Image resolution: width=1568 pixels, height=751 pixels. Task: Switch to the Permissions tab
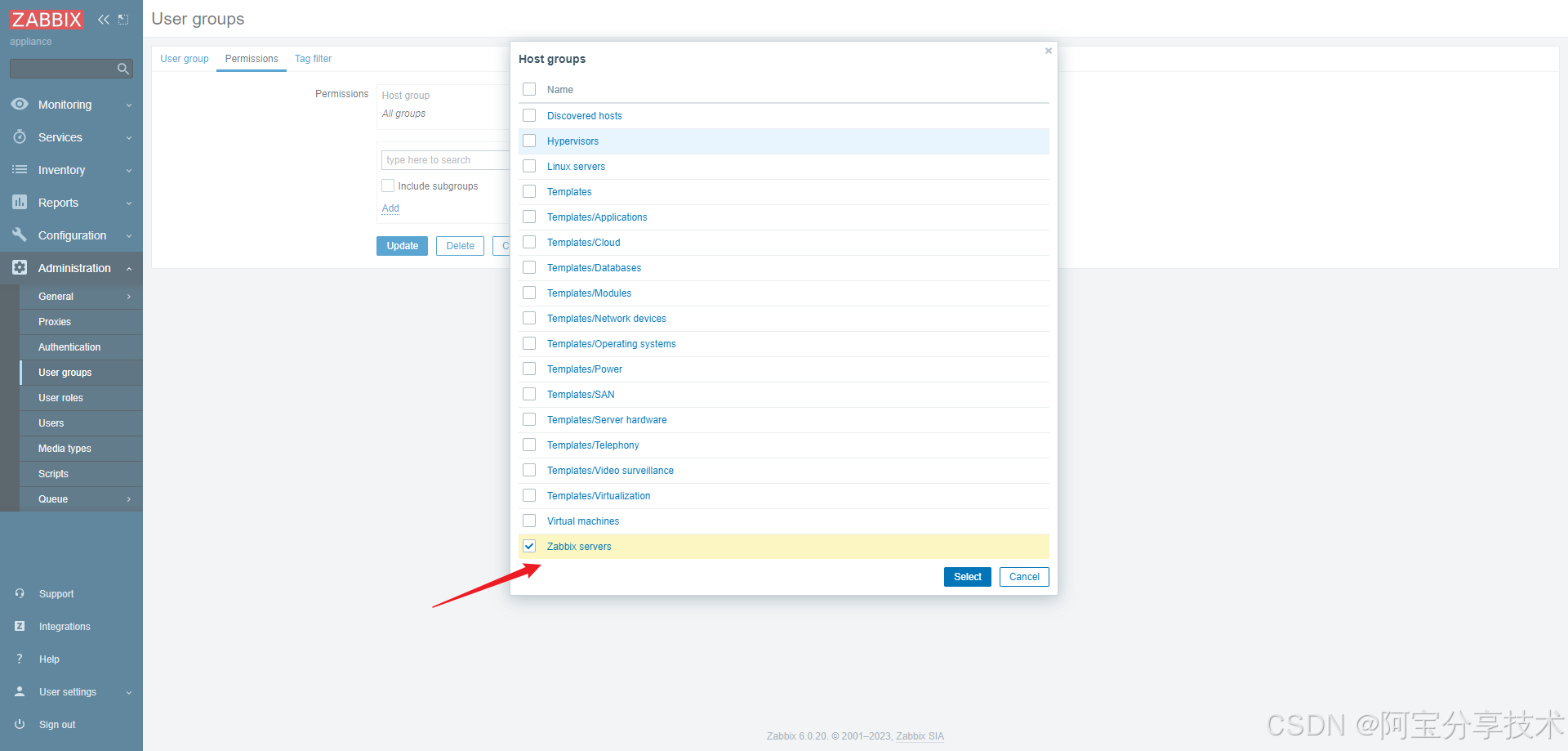[x=252, y=59]
